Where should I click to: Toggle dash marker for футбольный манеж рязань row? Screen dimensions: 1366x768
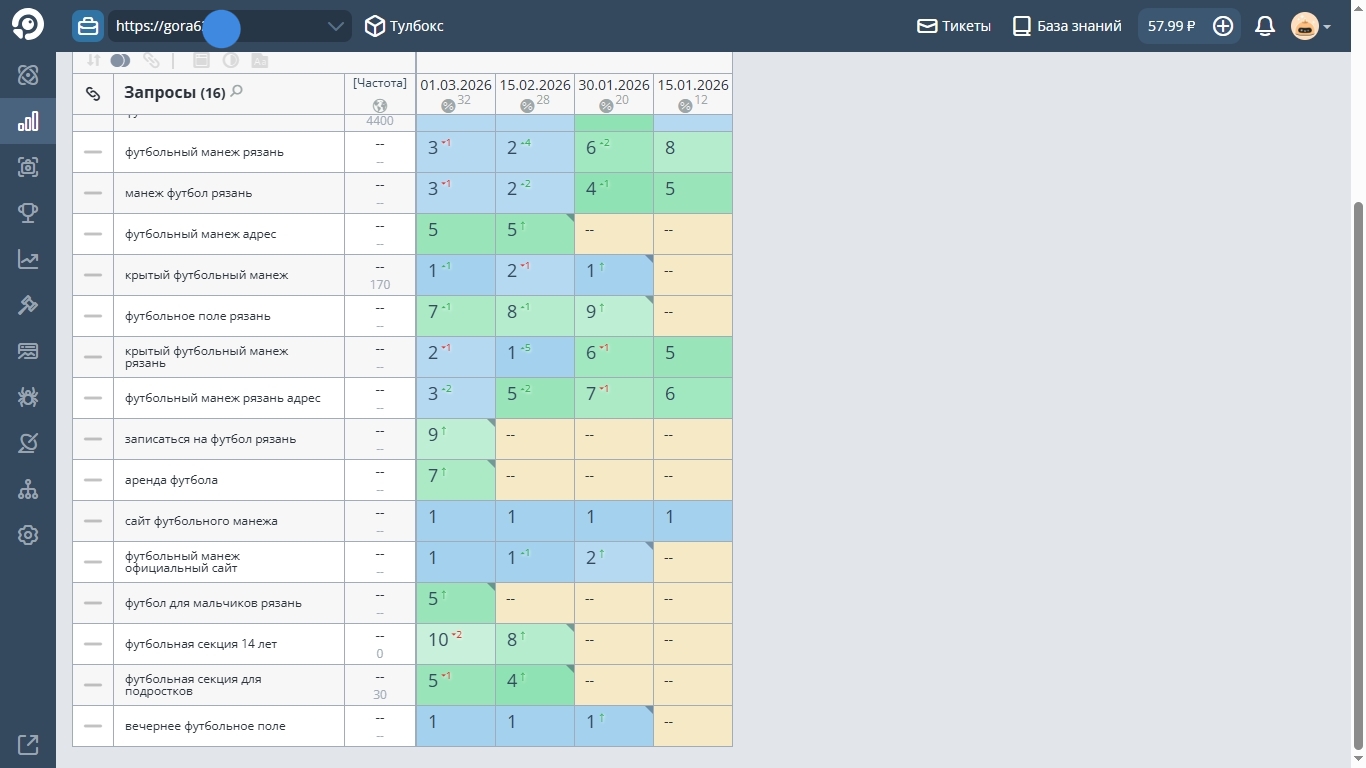tap(93, 152)
